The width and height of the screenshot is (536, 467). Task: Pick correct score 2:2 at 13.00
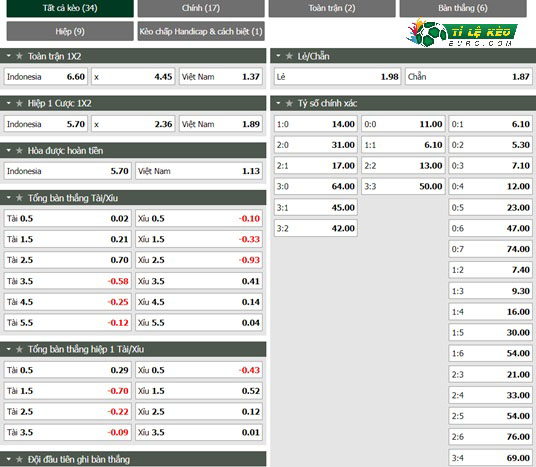403,166
